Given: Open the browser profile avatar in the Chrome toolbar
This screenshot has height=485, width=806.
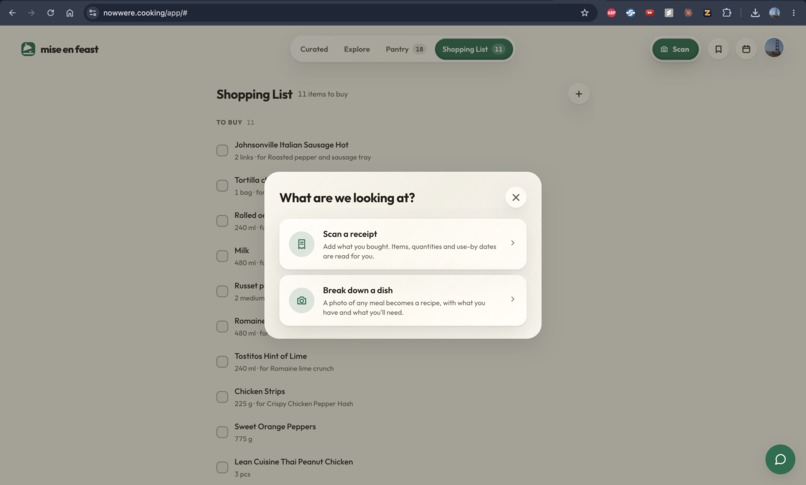Looking at the screenshot, I should pos(774,13).
